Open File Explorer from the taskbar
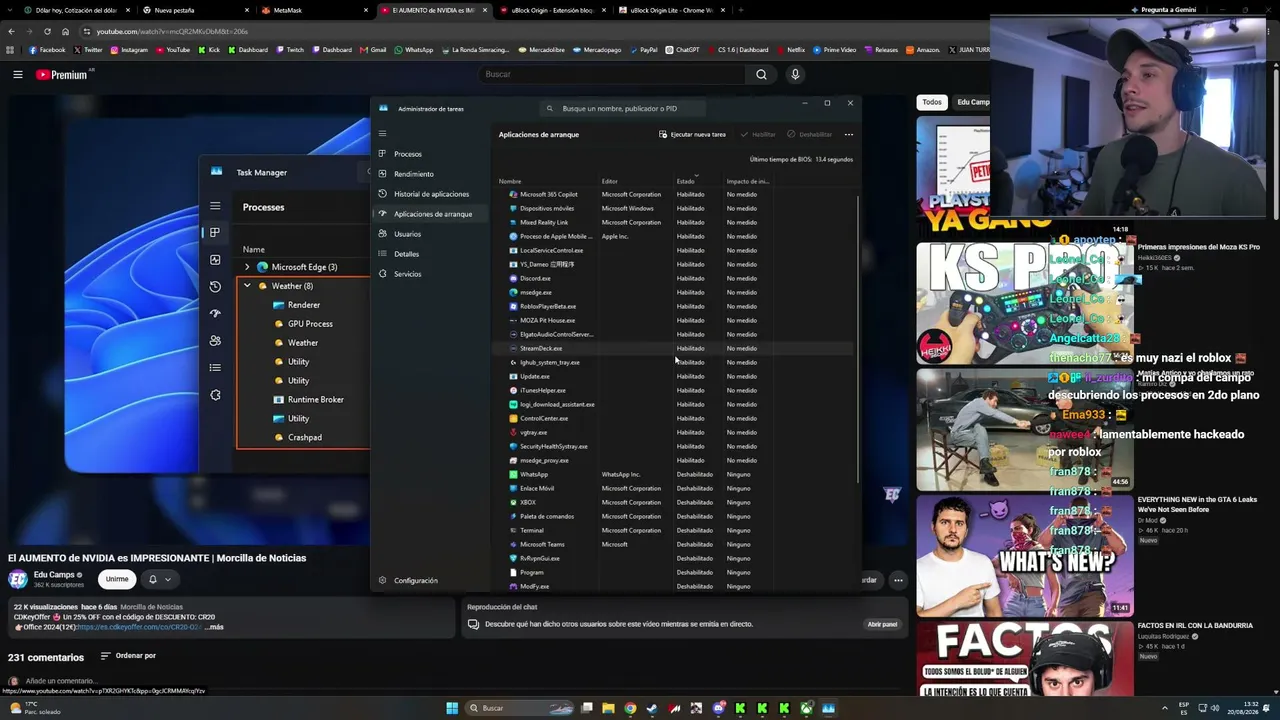 click(608, 708)
